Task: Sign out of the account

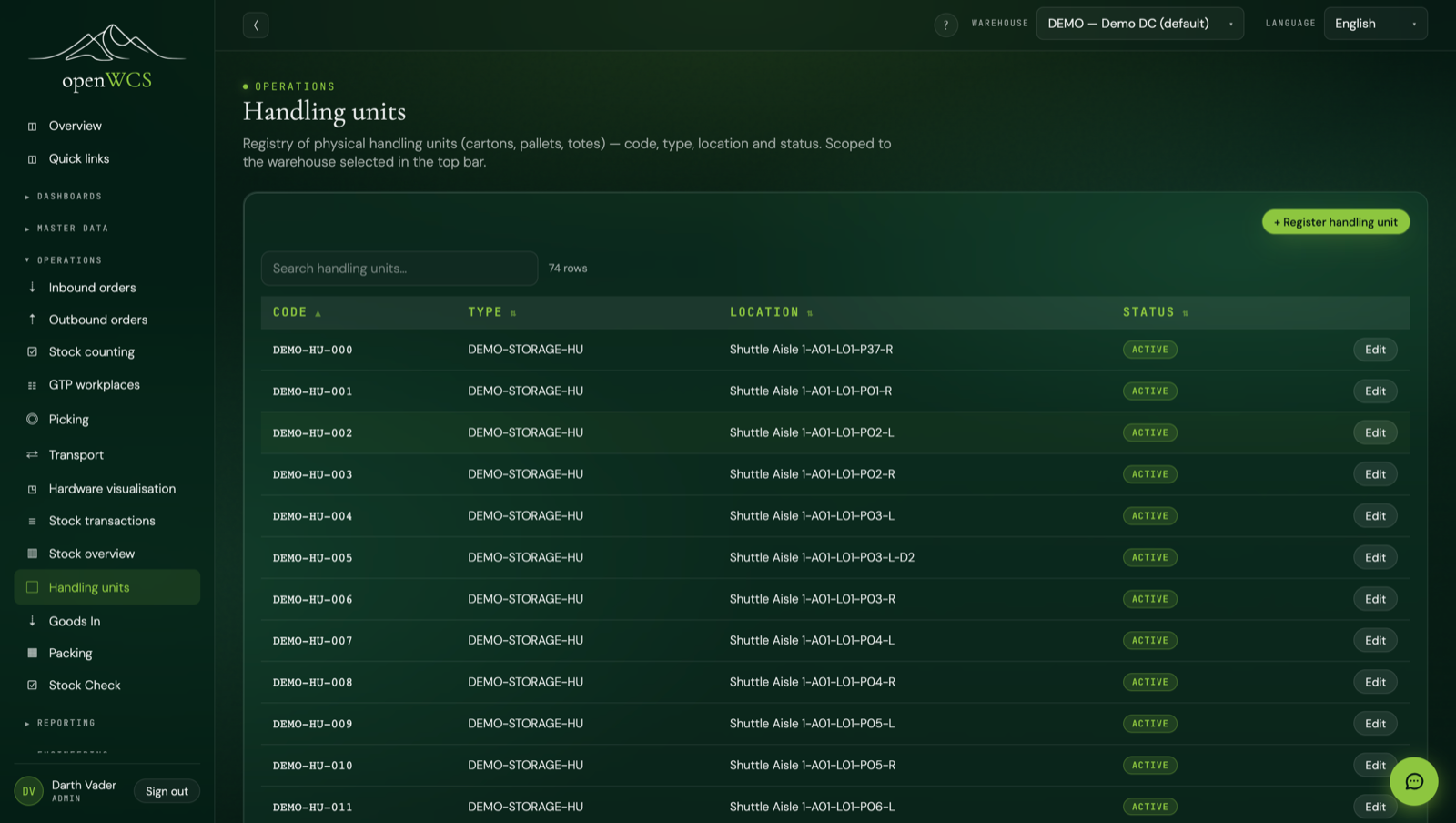Action: click(x=167, y=791)
